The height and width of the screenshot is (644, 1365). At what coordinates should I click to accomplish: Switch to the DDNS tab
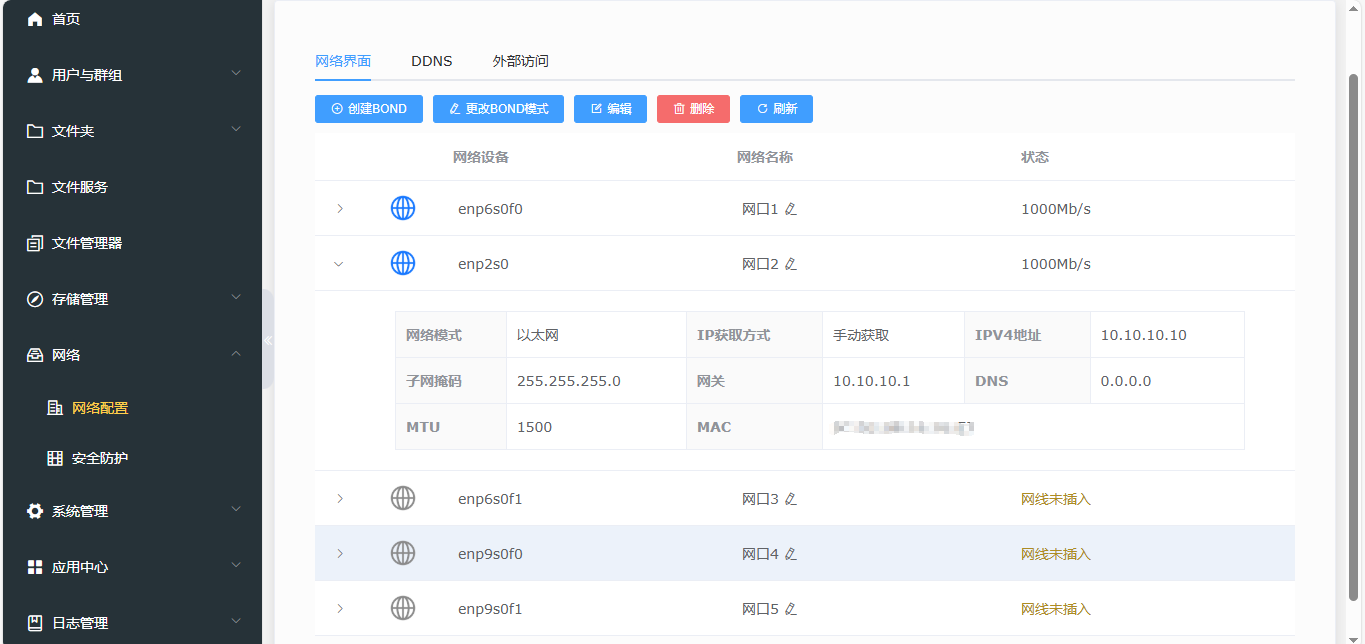tap(431, 60)
